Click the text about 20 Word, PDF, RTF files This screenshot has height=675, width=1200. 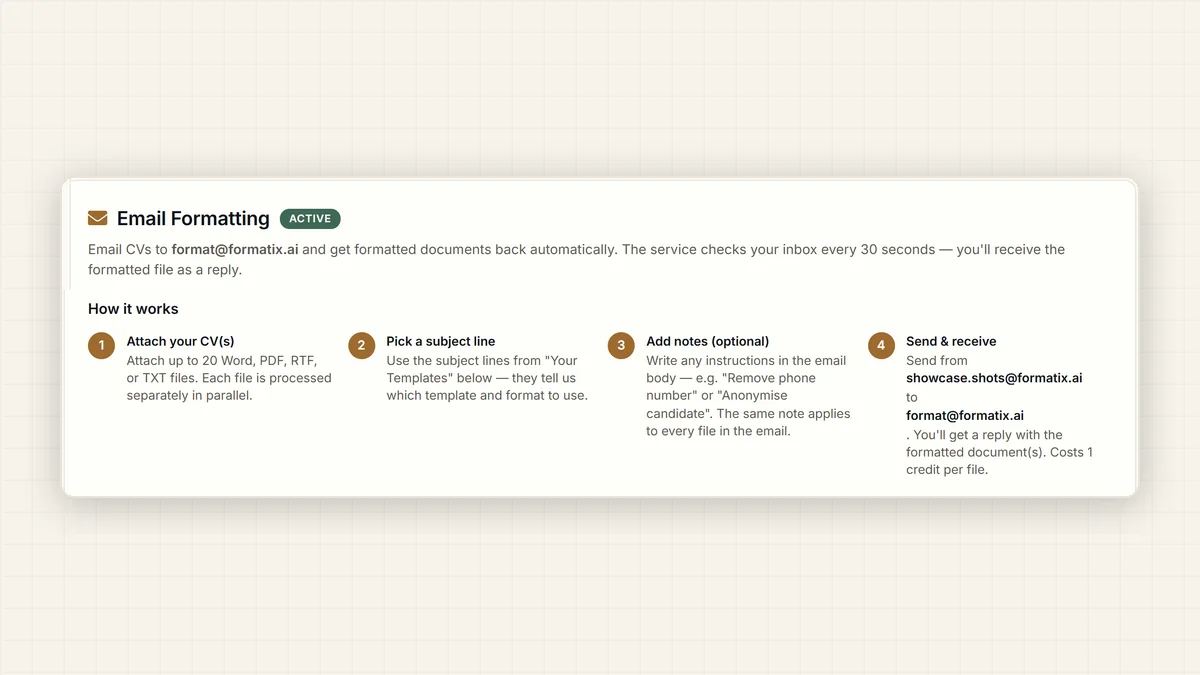[x=229, y=378]
